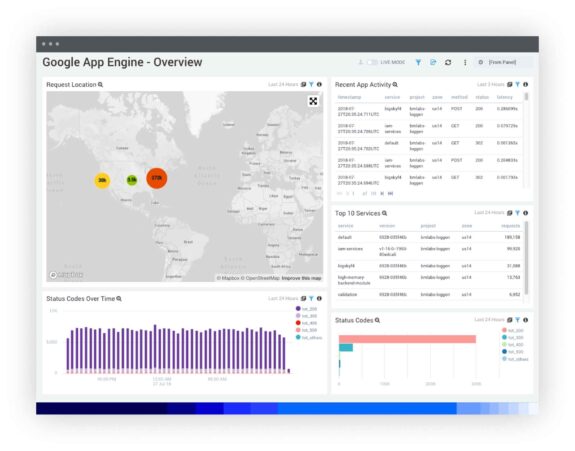The height and width of the screenshot is (451, 575).
Task: Sort Recent App Activity by method column
Action: point(459,97)
